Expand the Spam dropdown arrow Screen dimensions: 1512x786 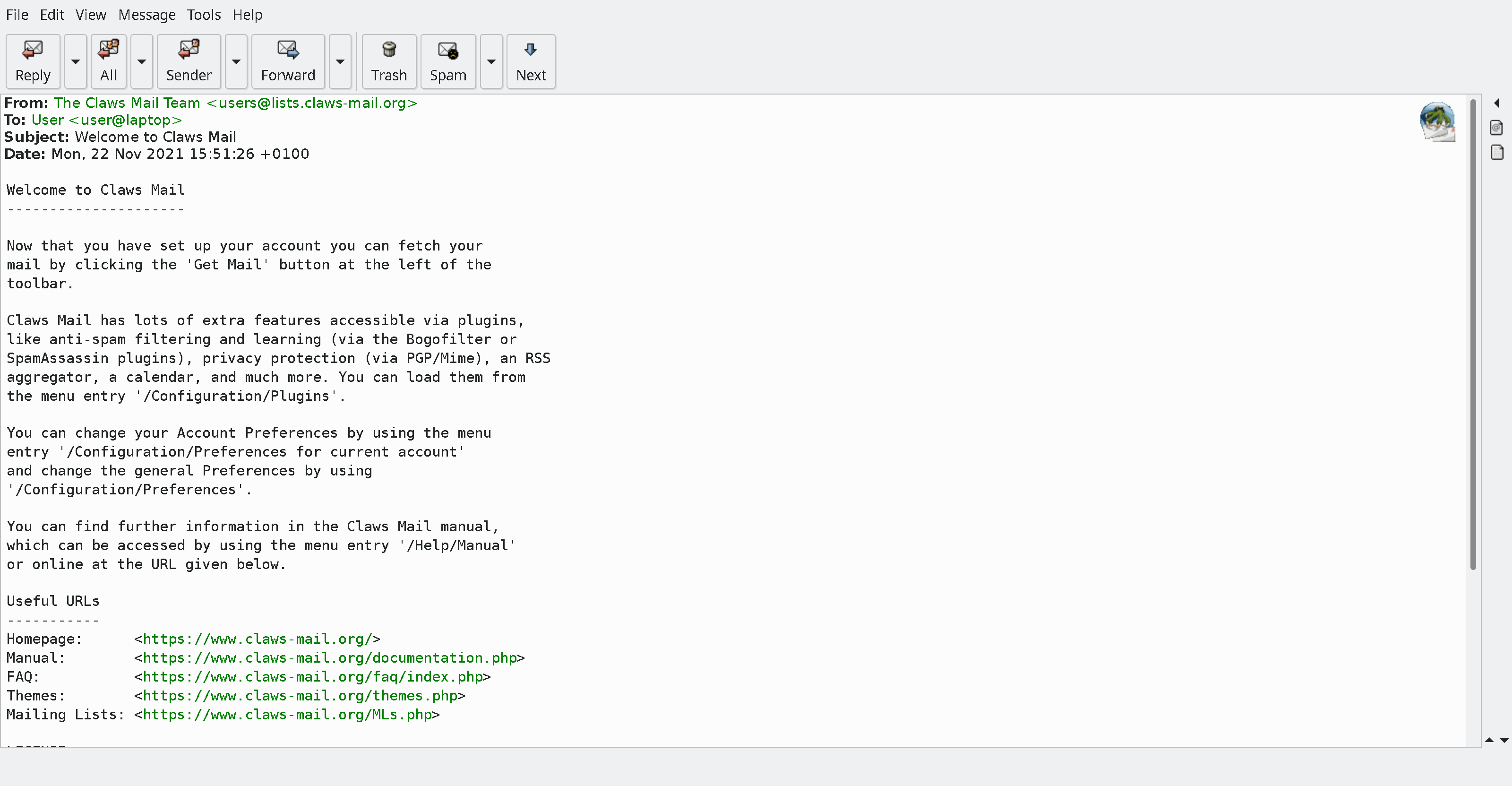491,61
